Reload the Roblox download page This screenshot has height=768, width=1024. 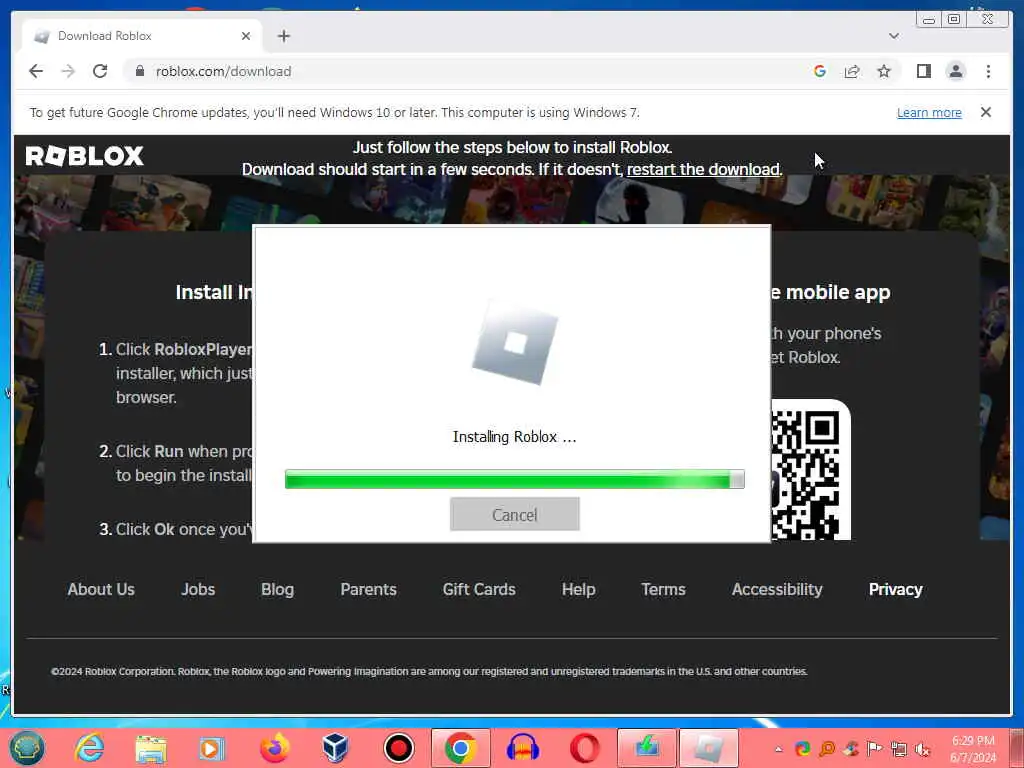click(x=100, y=71)
